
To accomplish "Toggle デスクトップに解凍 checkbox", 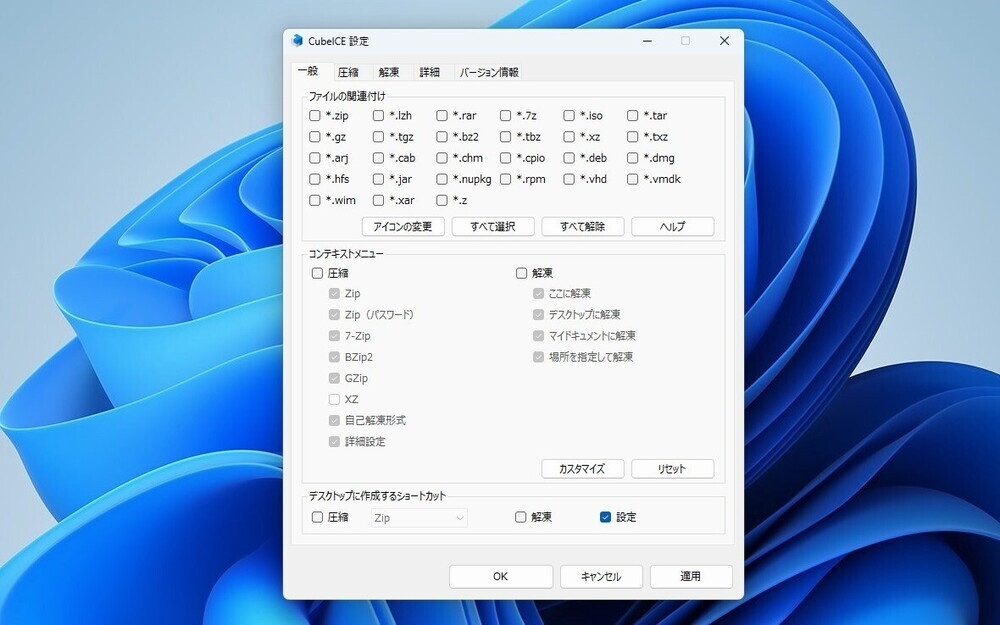I will click(538, 314).
